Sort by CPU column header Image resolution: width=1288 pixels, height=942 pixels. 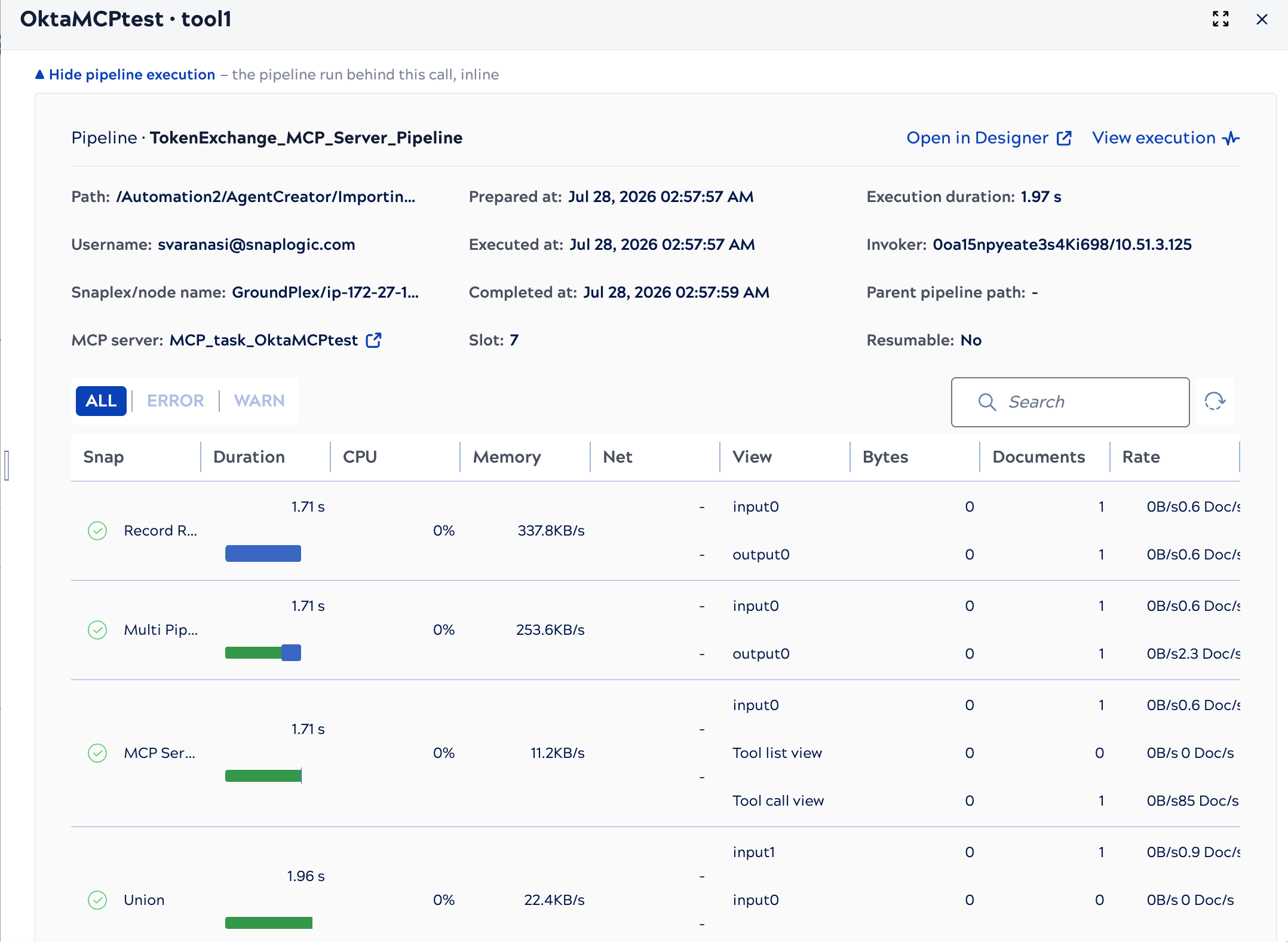[x=360, y=457]
